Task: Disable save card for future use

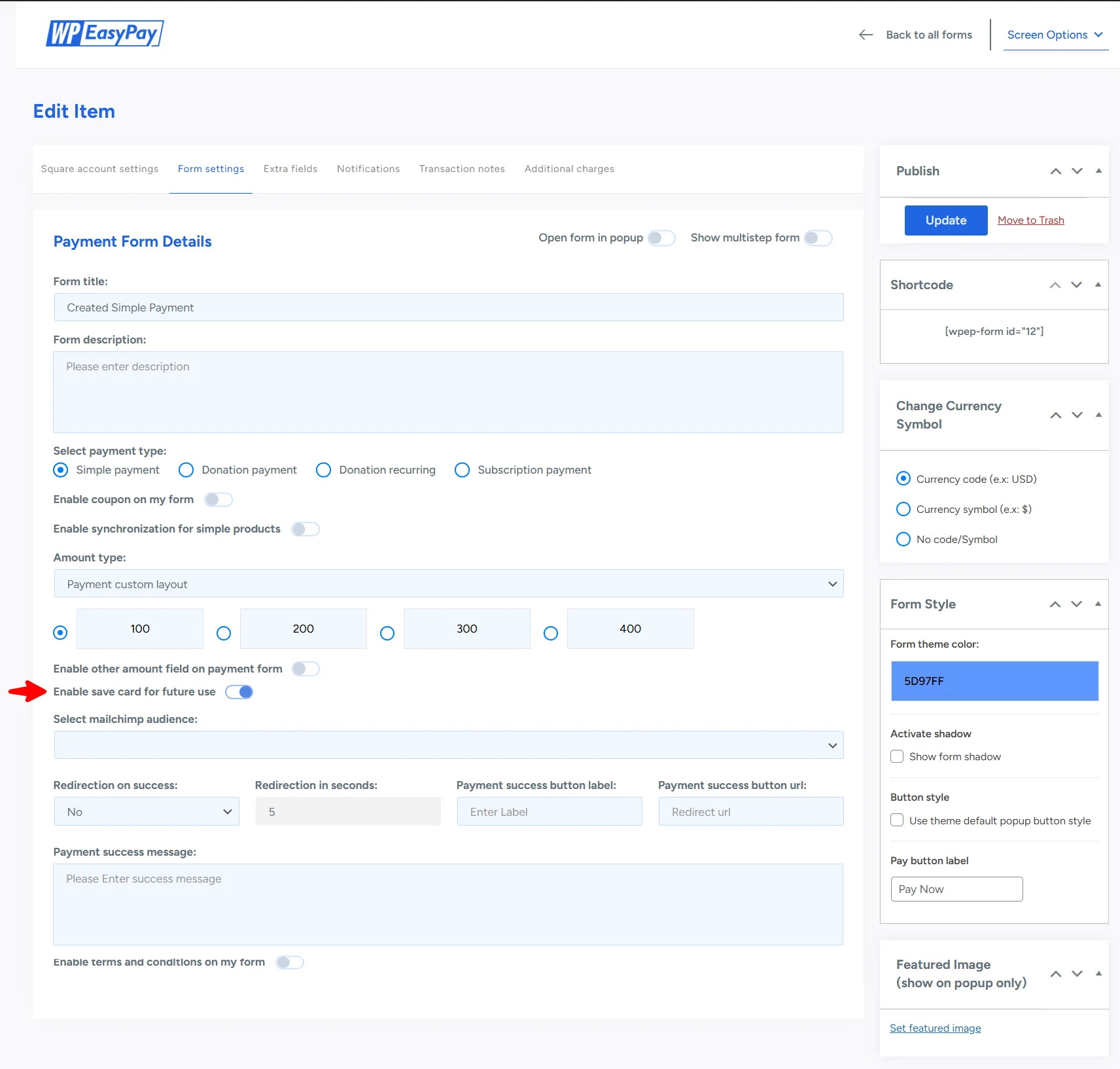Action: tap(239, 692)
